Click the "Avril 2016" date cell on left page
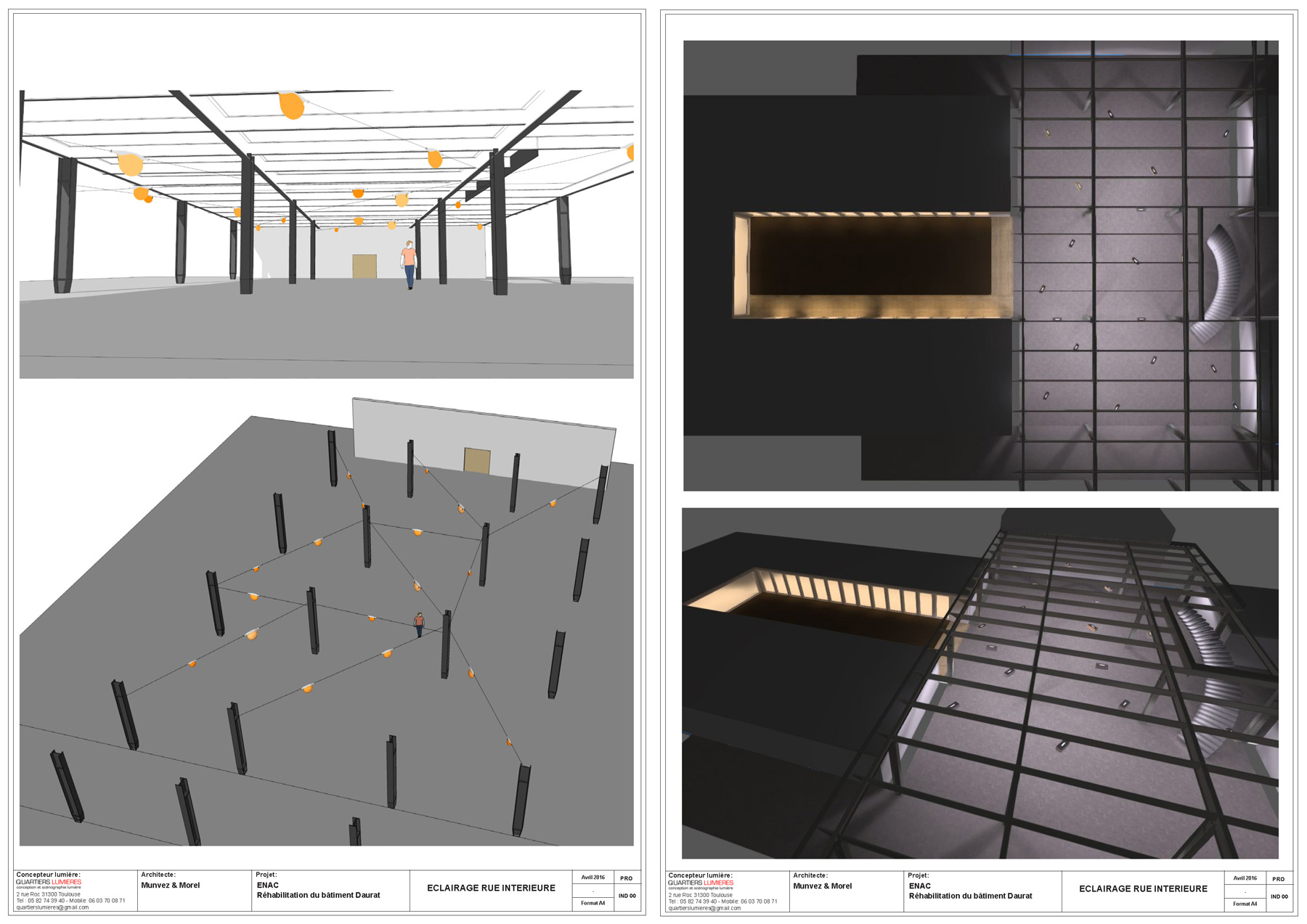The width and height of the screenshot is (1307, 924). [x=593, y=878]
